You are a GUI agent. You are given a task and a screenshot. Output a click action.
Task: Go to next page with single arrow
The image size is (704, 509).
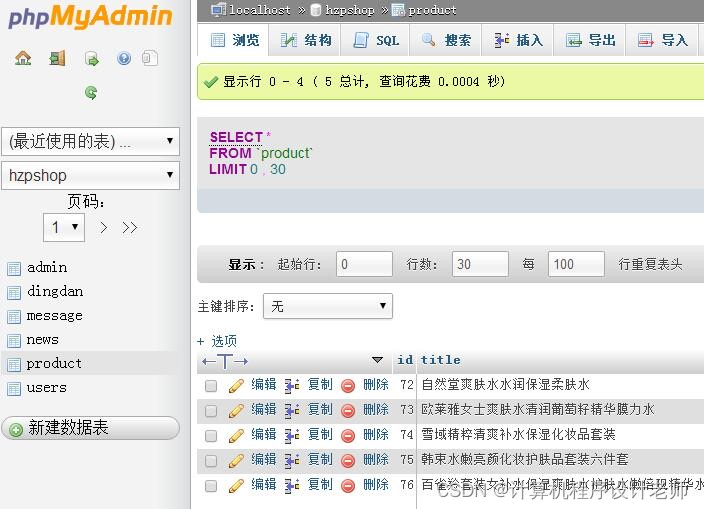104,228
